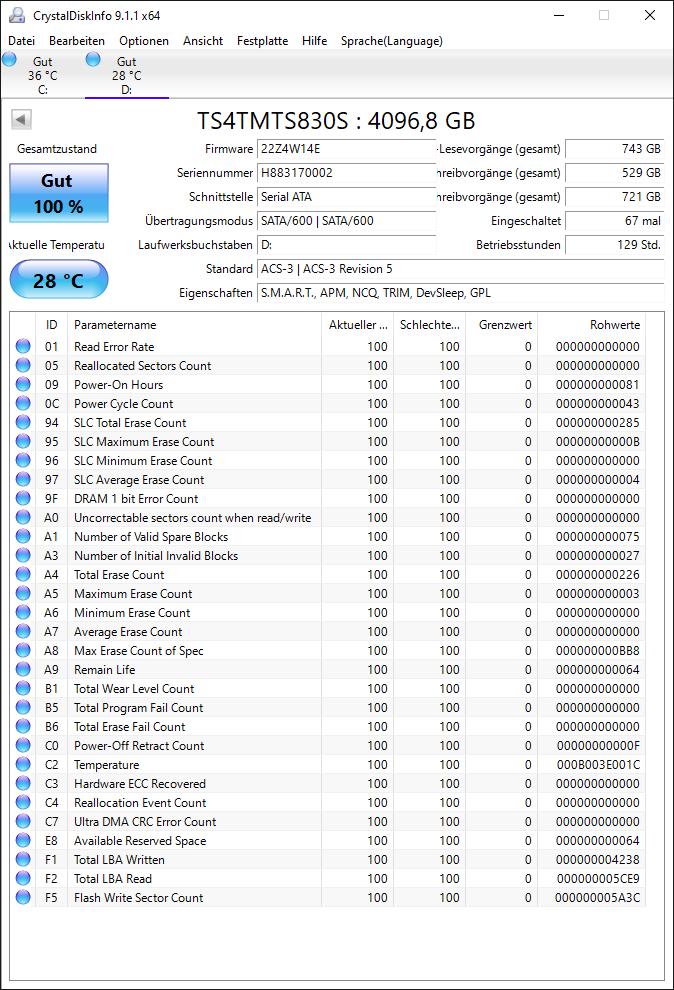Select the Total Program Fail Count row

coord(328,707)
